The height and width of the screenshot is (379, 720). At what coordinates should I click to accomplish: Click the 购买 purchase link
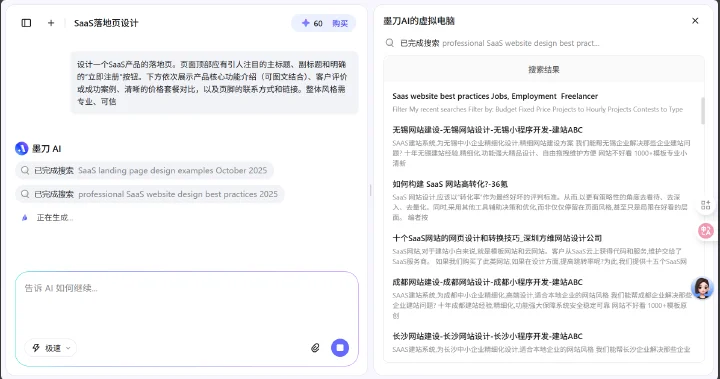point(340,23)
